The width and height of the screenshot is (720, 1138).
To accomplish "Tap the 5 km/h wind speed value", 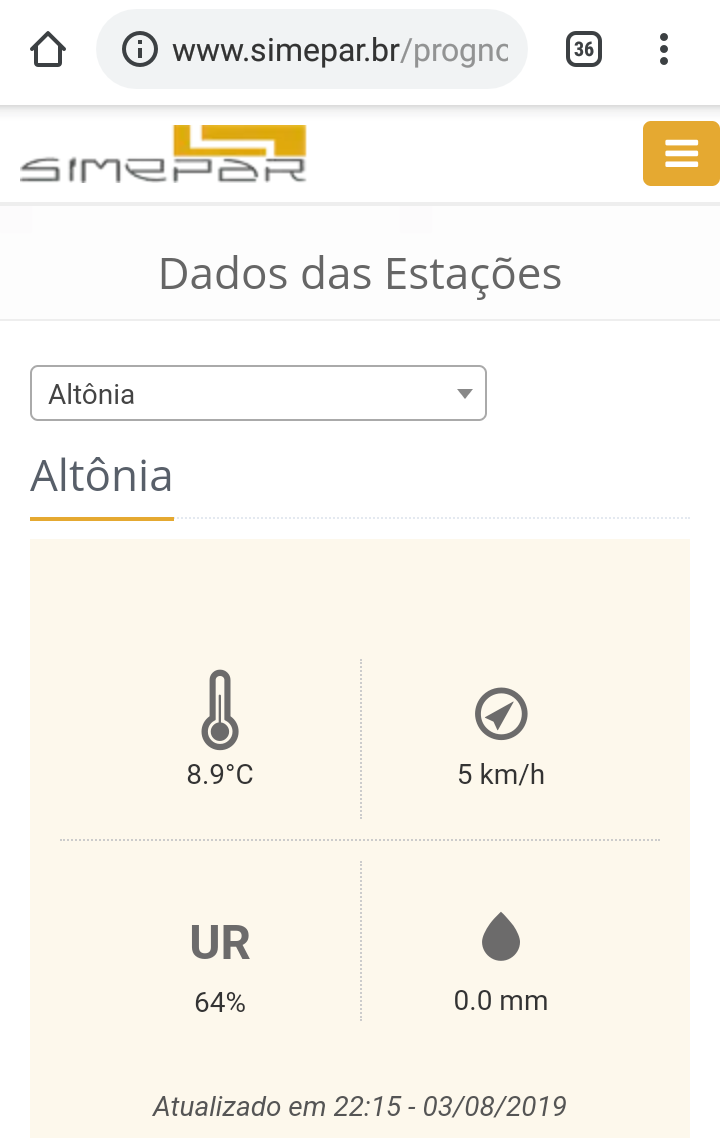I will tap(501, 774).
